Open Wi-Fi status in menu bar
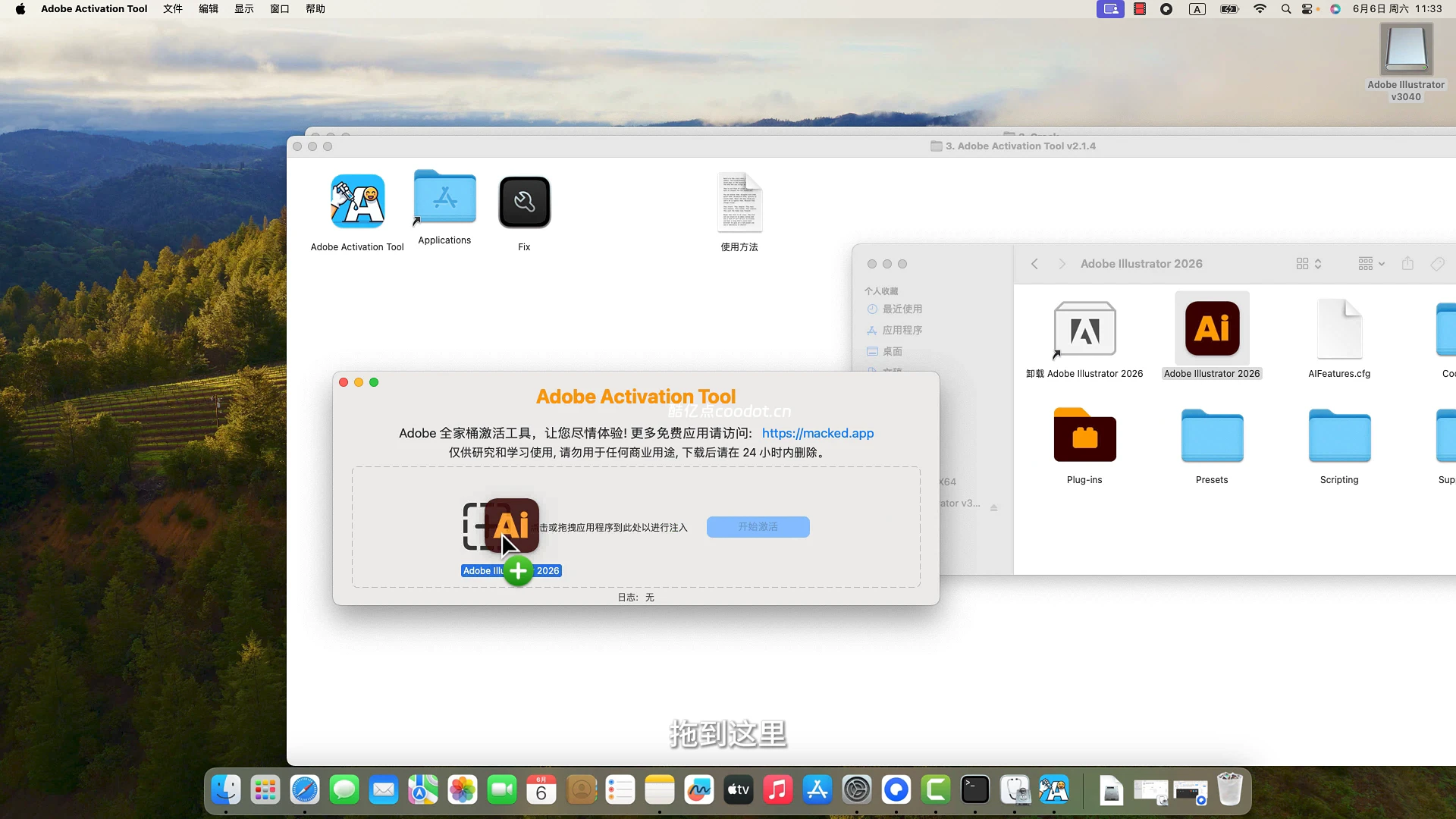 1260,9
